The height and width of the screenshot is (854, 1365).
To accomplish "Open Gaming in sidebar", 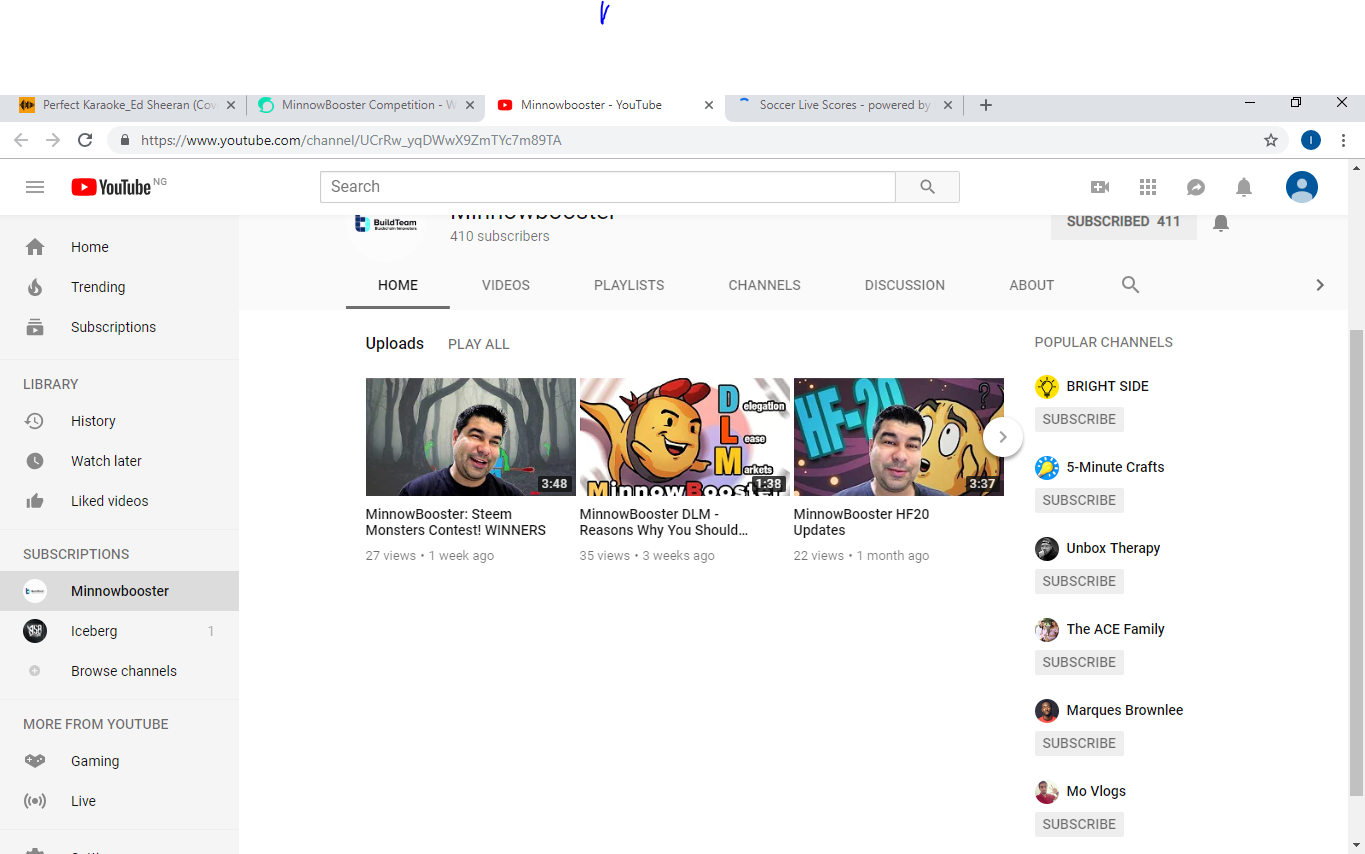I will coord(119,761).
